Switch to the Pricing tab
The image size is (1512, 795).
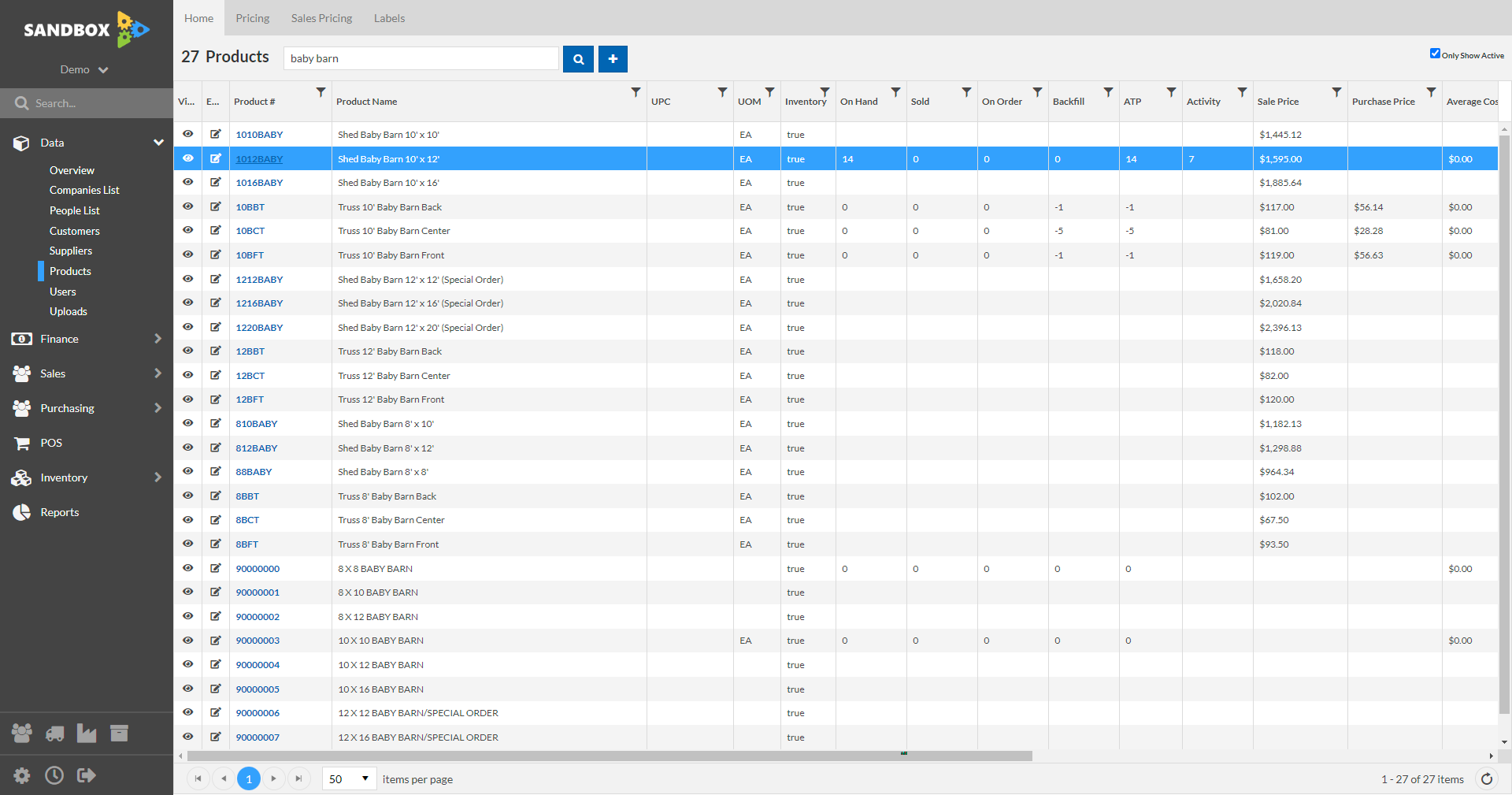click(x=252, y=18)
